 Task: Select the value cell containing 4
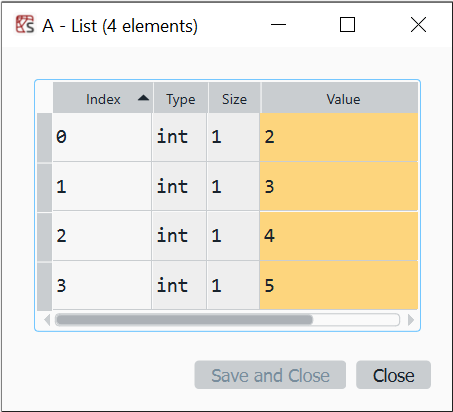[x=339, y=236]
